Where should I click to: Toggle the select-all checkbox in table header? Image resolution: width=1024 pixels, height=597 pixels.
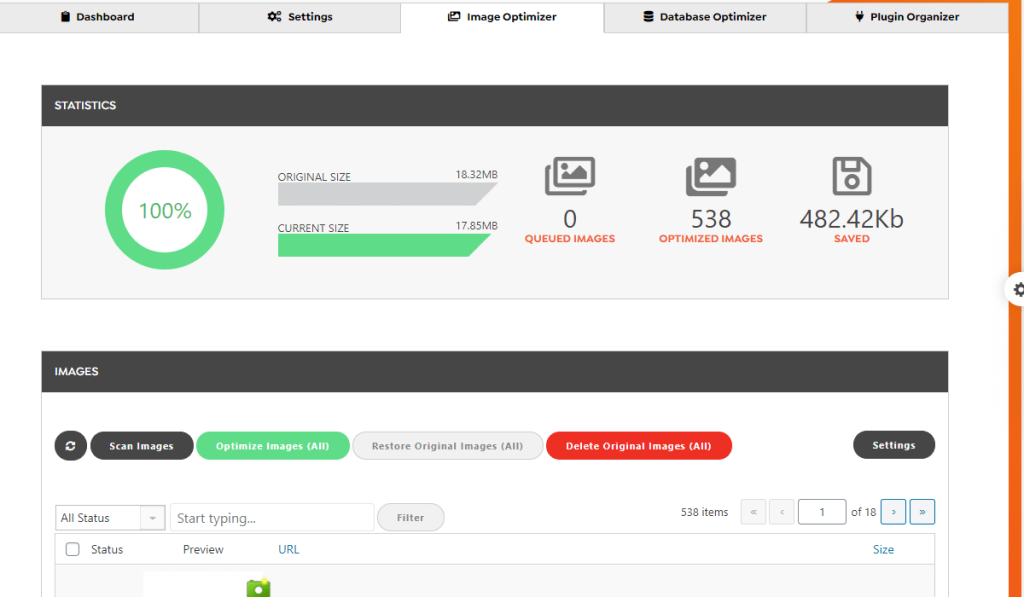tap(72, 549)
